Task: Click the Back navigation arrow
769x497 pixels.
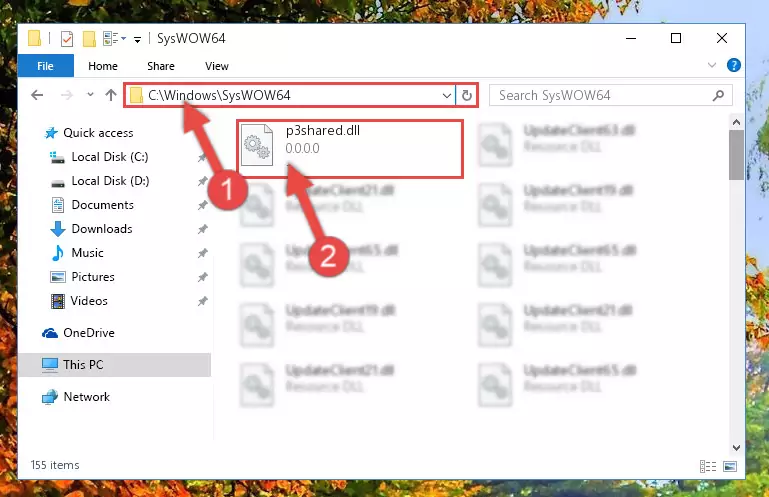Action: (x=37, y=95)
